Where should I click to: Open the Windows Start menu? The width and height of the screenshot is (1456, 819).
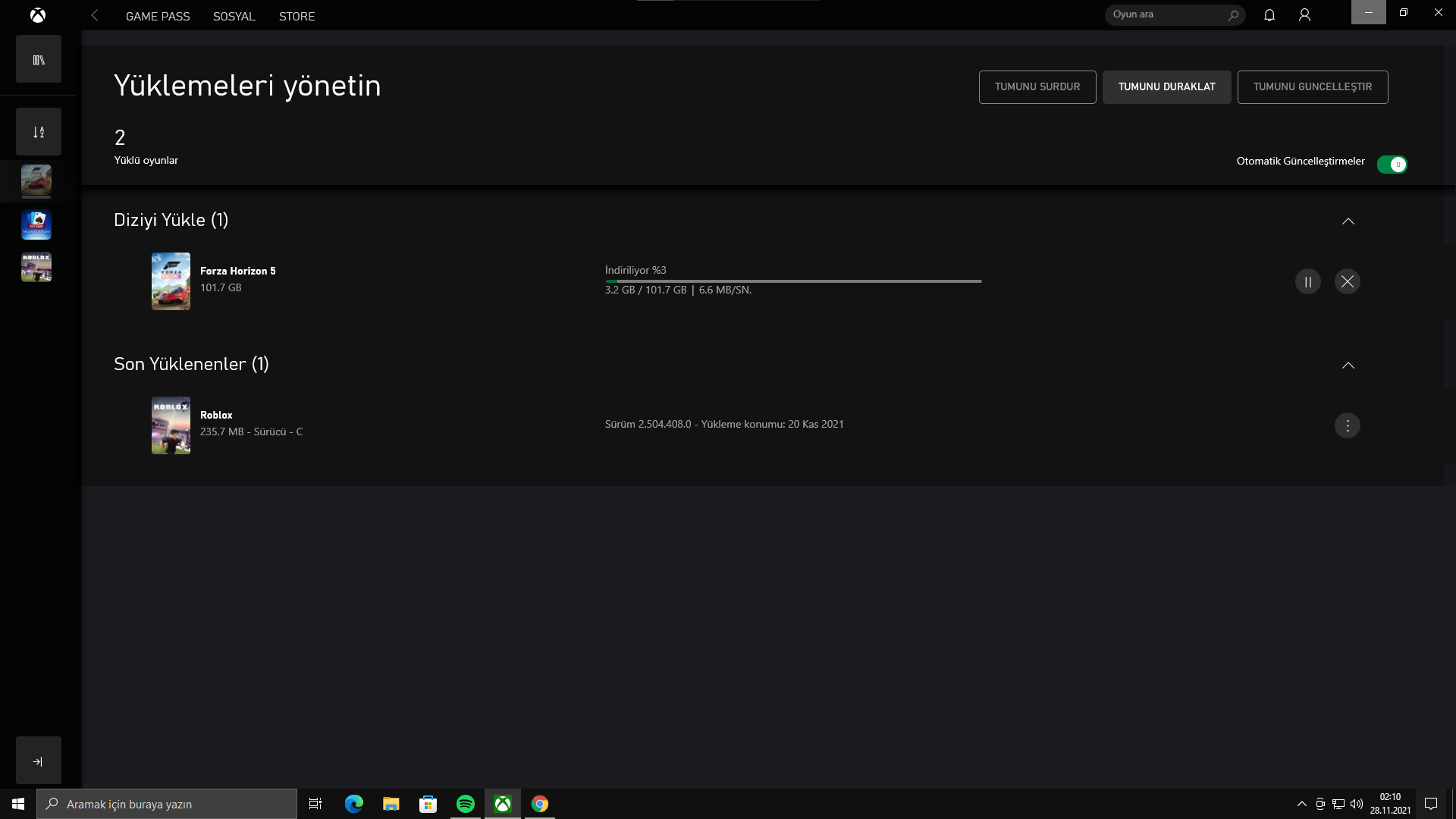click(x=18, y=804)
